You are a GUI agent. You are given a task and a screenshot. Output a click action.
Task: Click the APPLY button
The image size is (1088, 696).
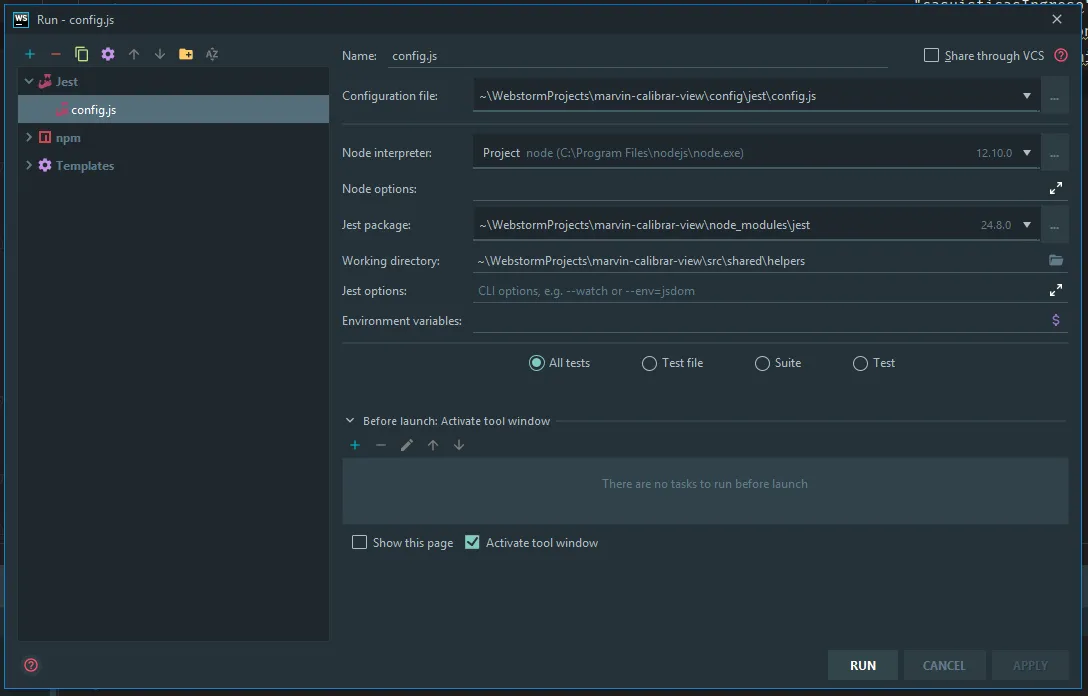point(1030,665)
